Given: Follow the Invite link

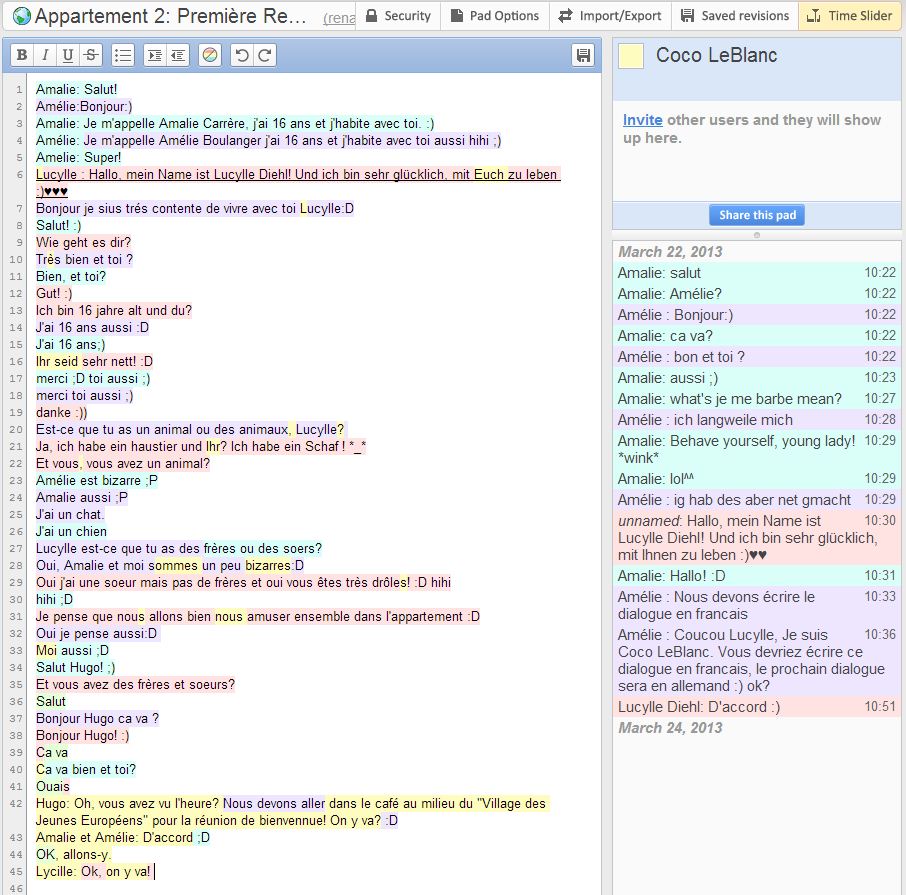Looking at the screenshot, I should tap(642, 120).
